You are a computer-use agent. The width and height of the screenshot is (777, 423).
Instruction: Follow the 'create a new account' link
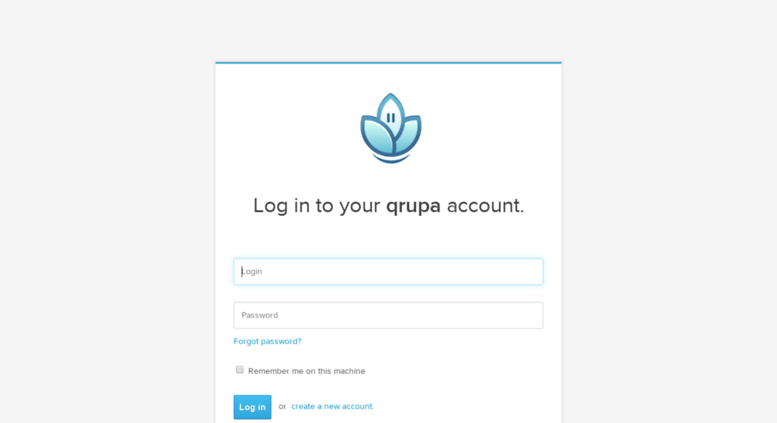[x=332, y=406]
